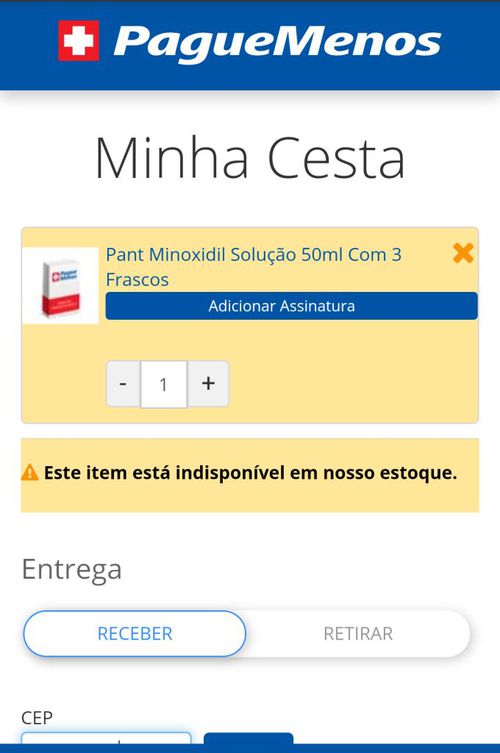Image resolution: width=500 pixels, height=753 pixels.
Task: Increase quantity with the plus button
Action: 208,384
